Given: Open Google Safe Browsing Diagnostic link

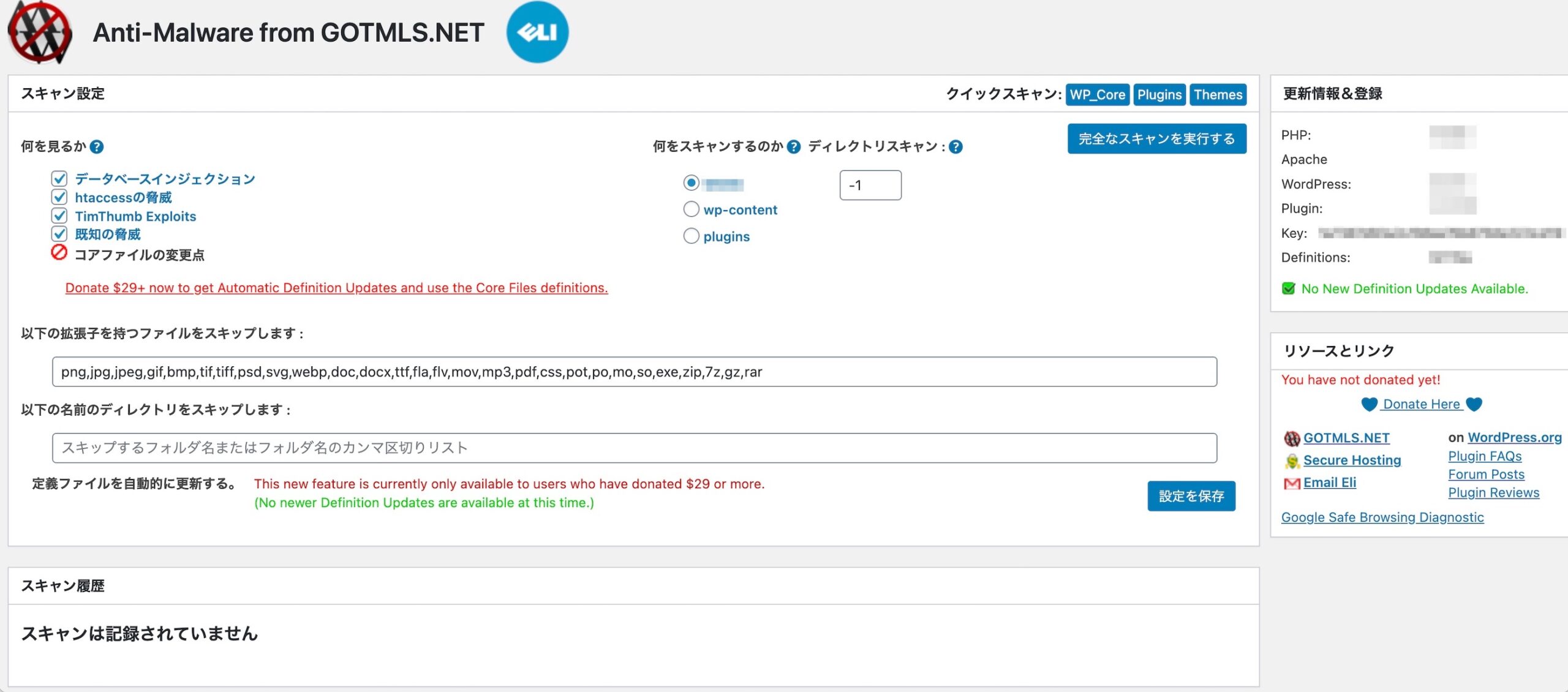Looking at the screenshot, I should (x=1382, y=517).
